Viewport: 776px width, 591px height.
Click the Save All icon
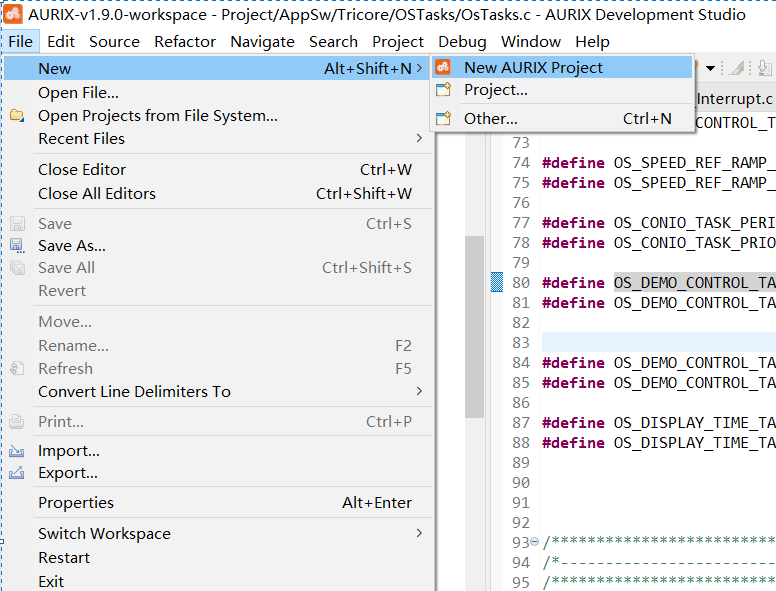(17, 268)
